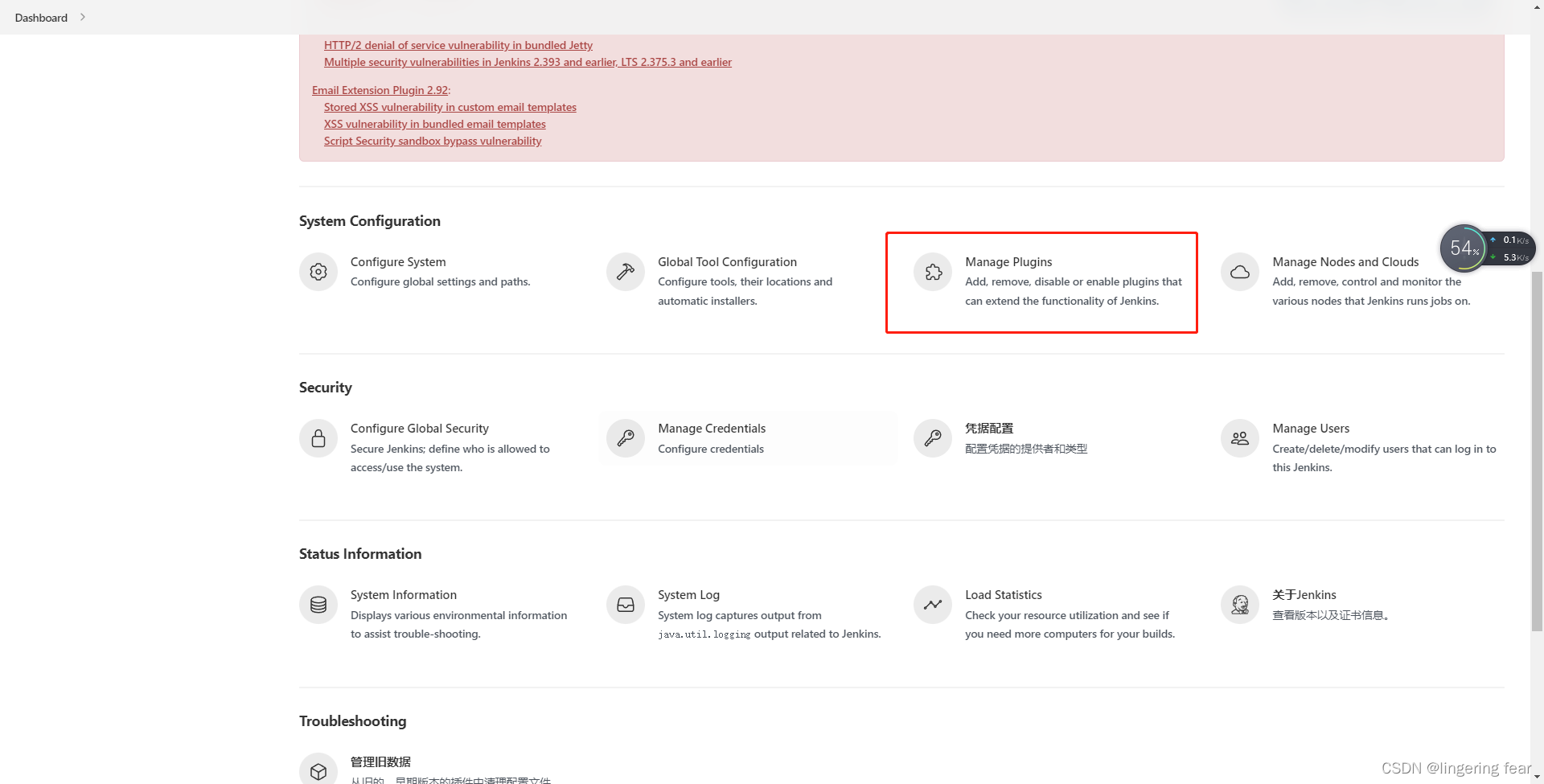
Task: Open Global Tool Configuration title
Action: point(727,262)
